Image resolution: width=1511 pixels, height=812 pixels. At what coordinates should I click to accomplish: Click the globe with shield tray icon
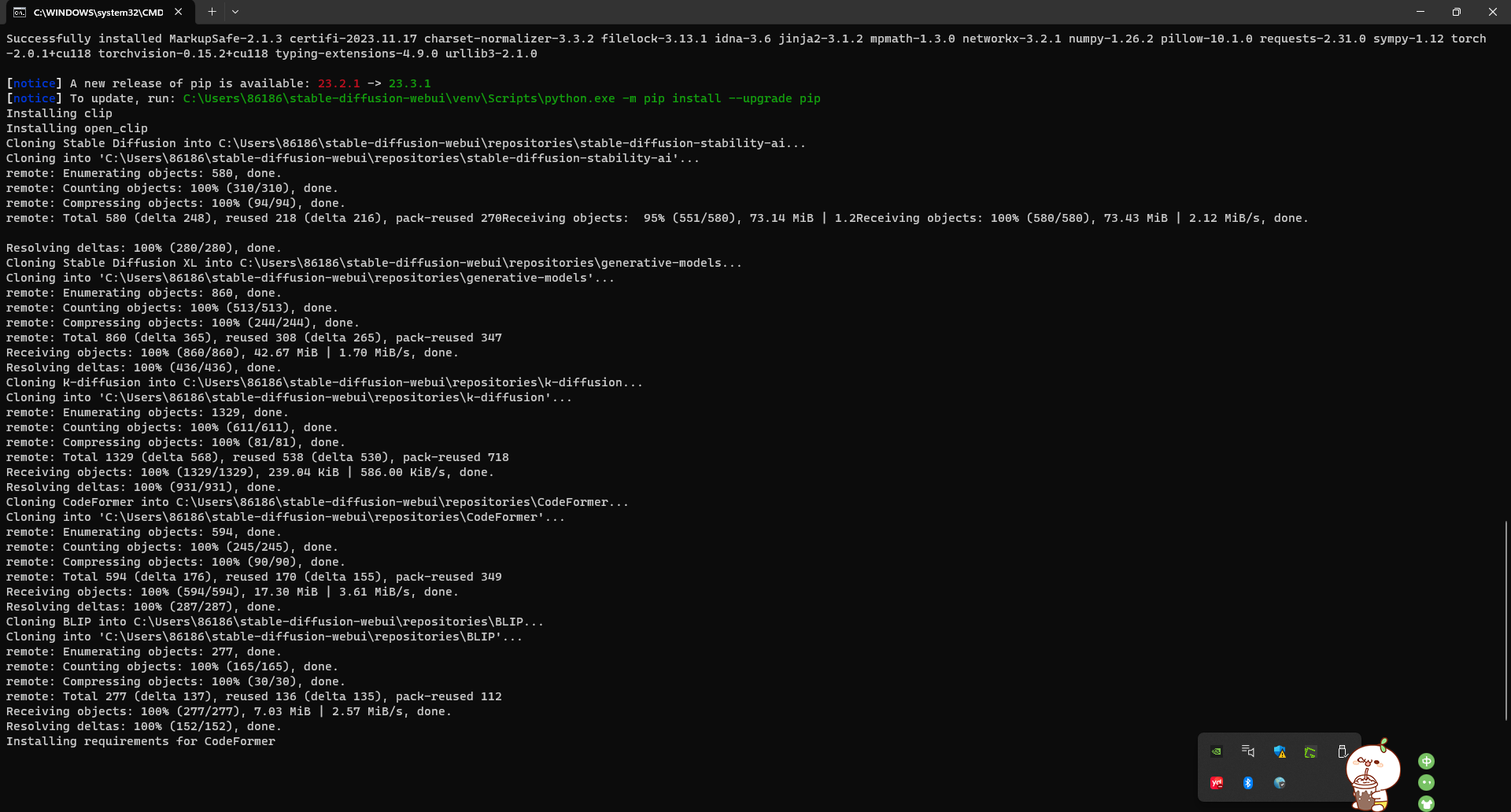(x=1280, y=783)
